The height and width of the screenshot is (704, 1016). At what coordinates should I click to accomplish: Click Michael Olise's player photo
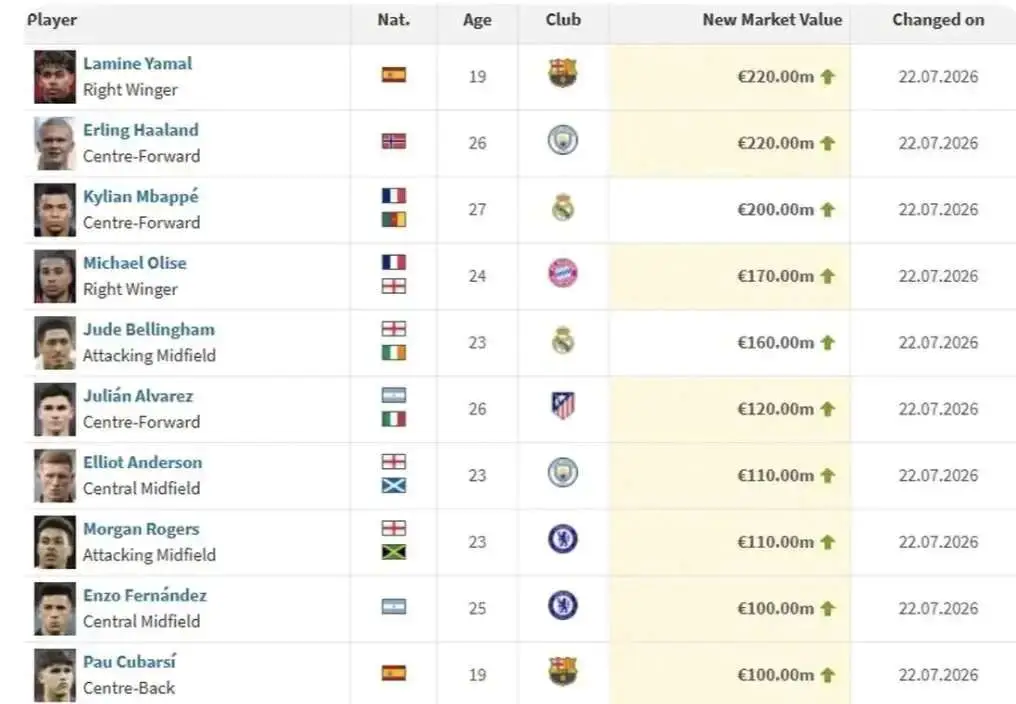[x=55, y=276]
